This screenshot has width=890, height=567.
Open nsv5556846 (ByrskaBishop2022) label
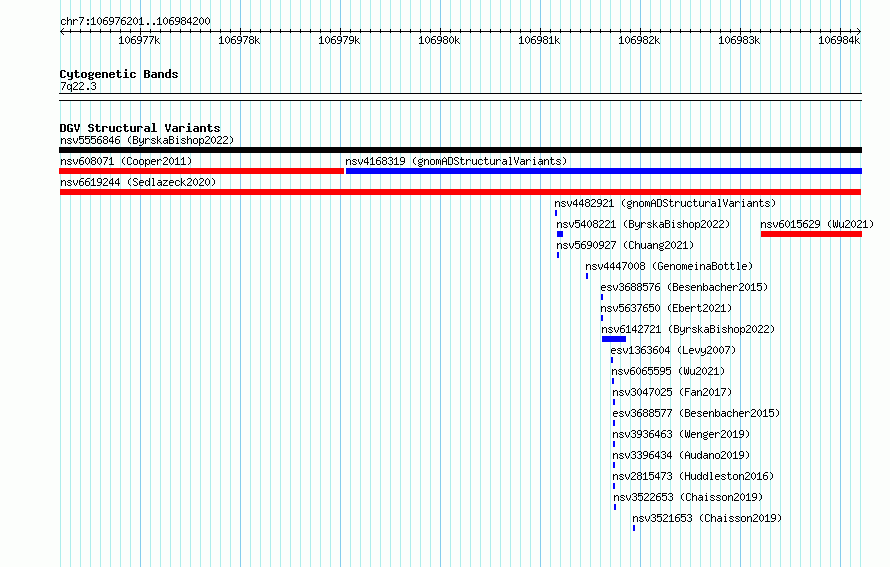147,140
